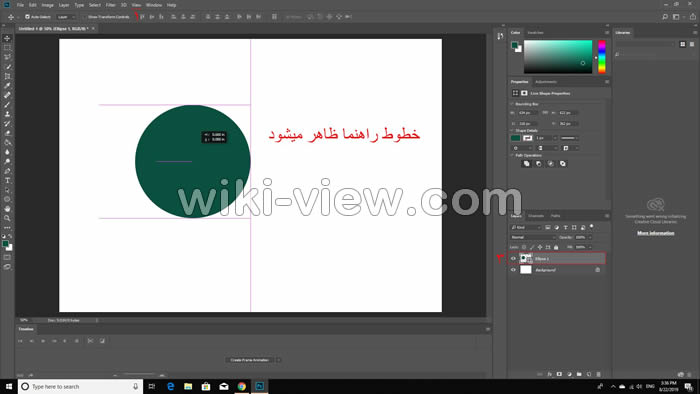Select the Crop tool

point(7,76)
